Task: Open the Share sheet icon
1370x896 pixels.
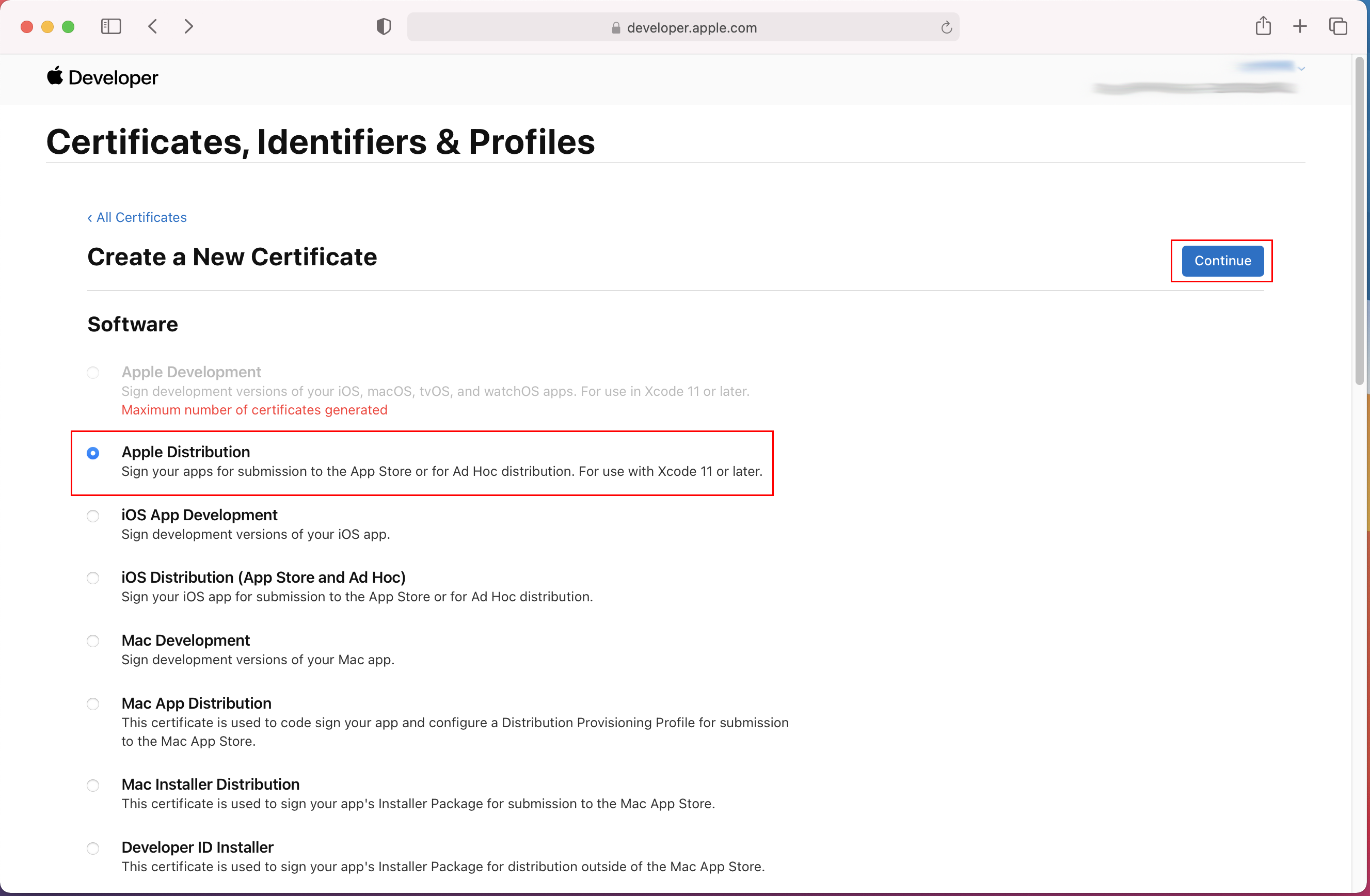Action: coord(1263,26)
